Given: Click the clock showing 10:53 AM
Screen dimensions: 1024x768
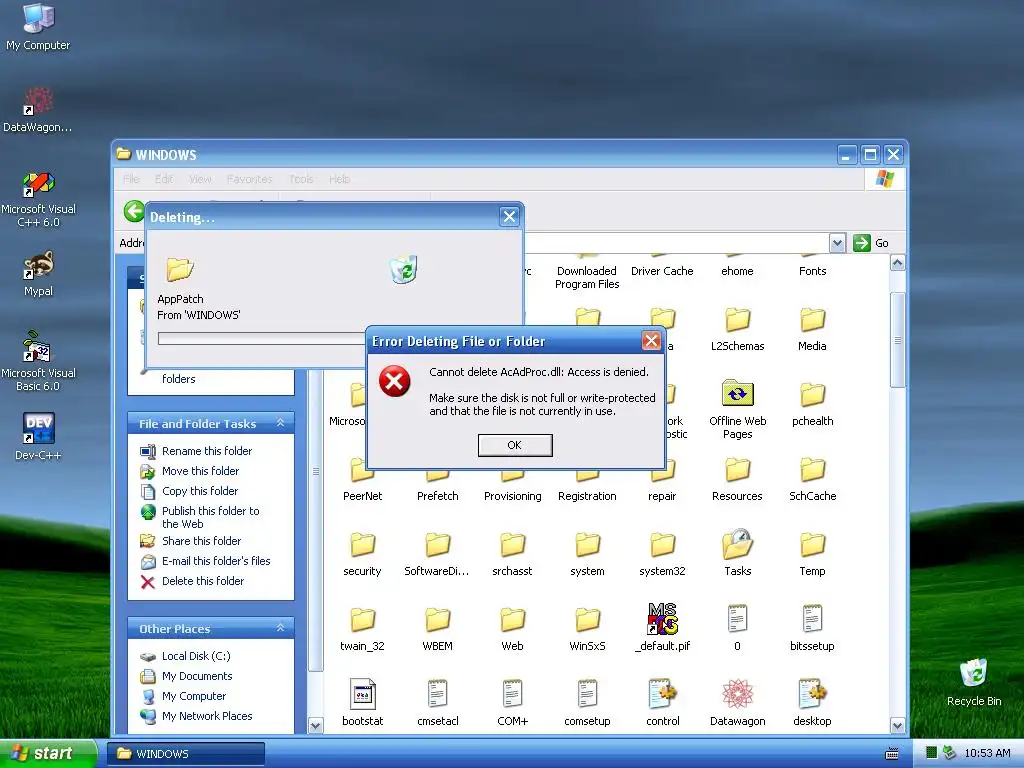Looking at the screenshot, I should click(987, 754).
